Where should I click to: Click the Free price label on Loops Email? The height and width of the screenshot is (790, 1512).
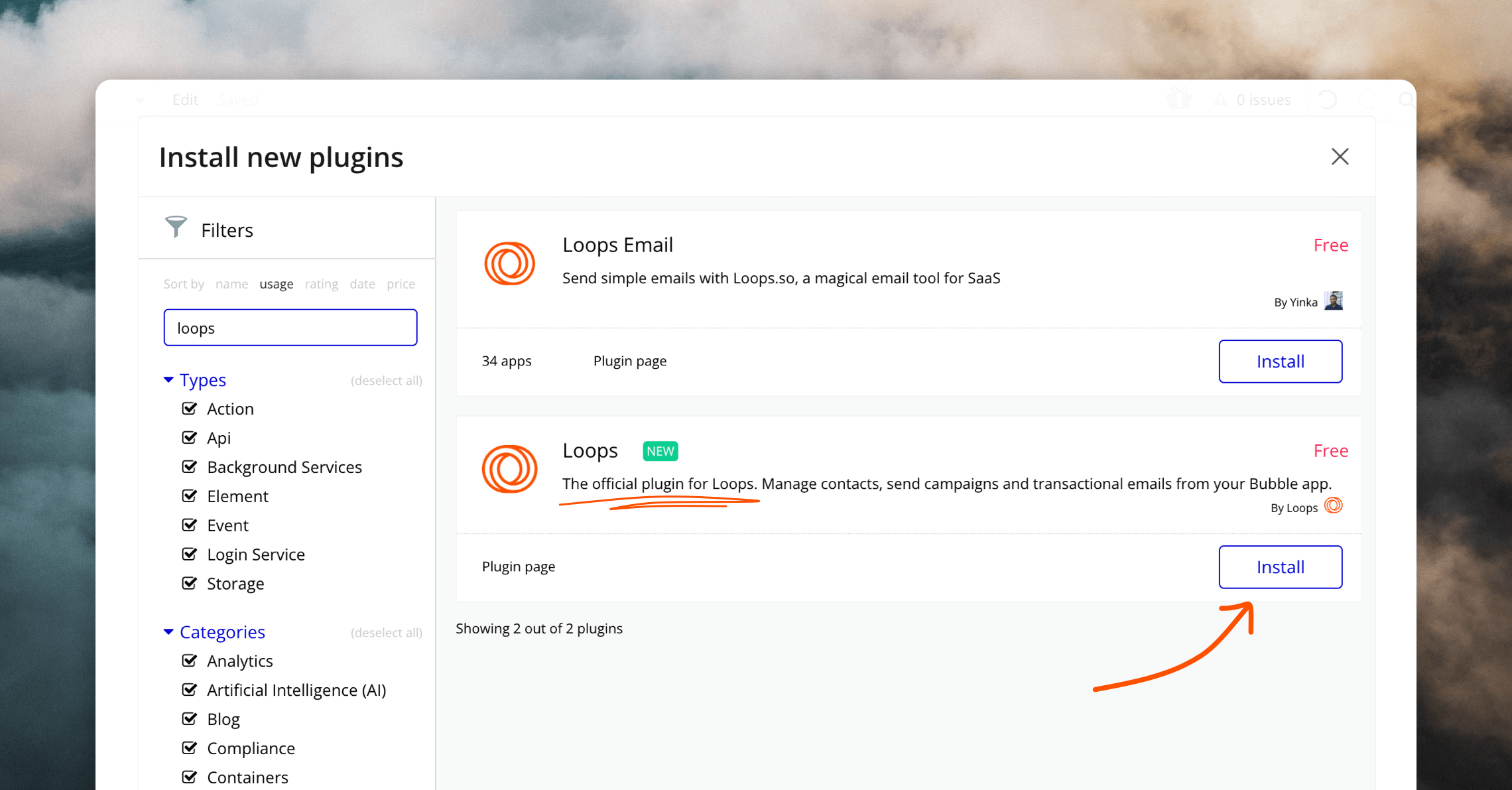click(x=1330, y=245)
